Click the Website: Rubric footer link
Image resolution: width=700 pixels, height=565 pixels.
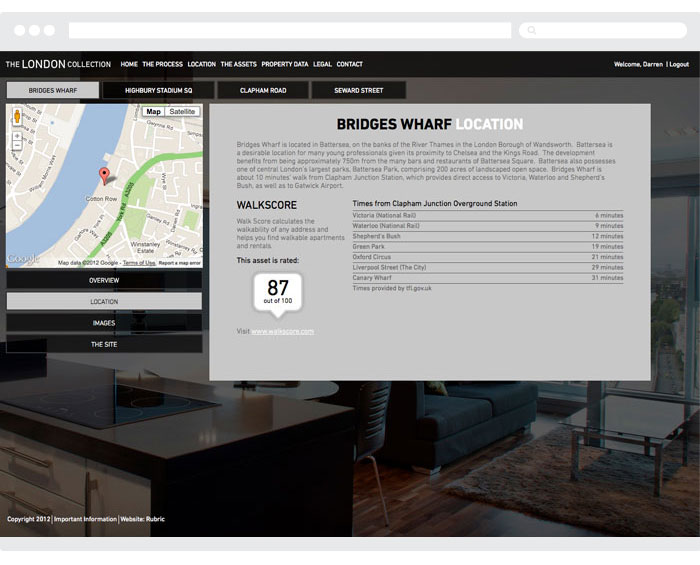142,519
